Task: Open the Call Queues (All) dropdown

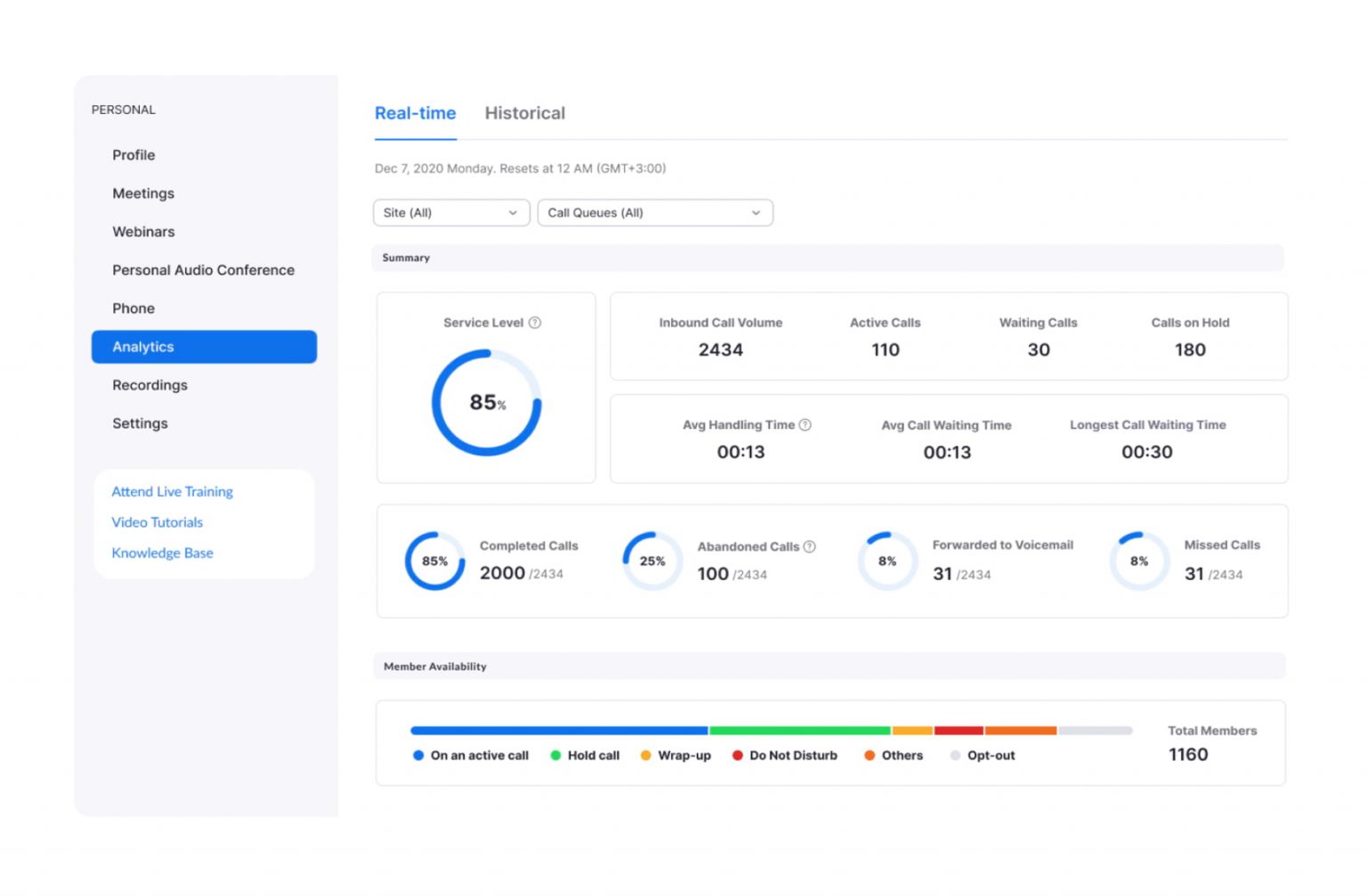Action: (655, 213)
